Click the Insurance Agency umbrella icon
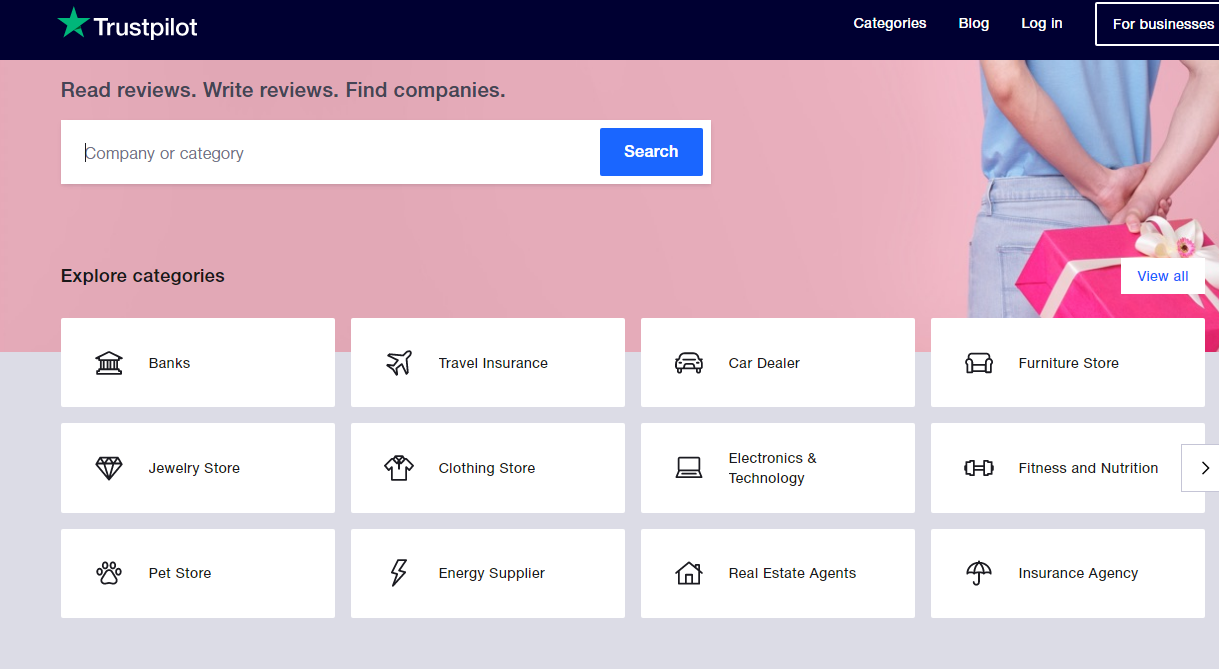This screenshot has height=669, width=1219. pyautogui.click(x=979, y=573)
